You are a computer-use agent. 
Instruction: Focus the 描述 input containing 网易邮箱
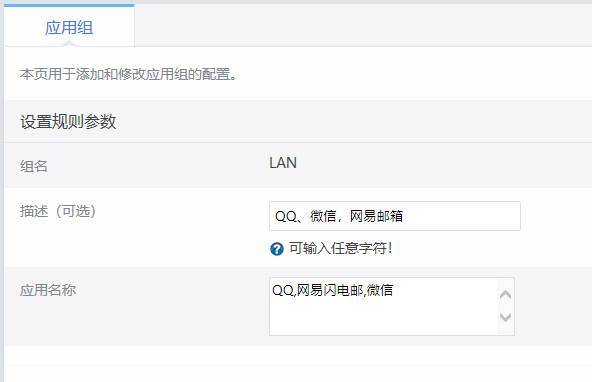[395, 216]
